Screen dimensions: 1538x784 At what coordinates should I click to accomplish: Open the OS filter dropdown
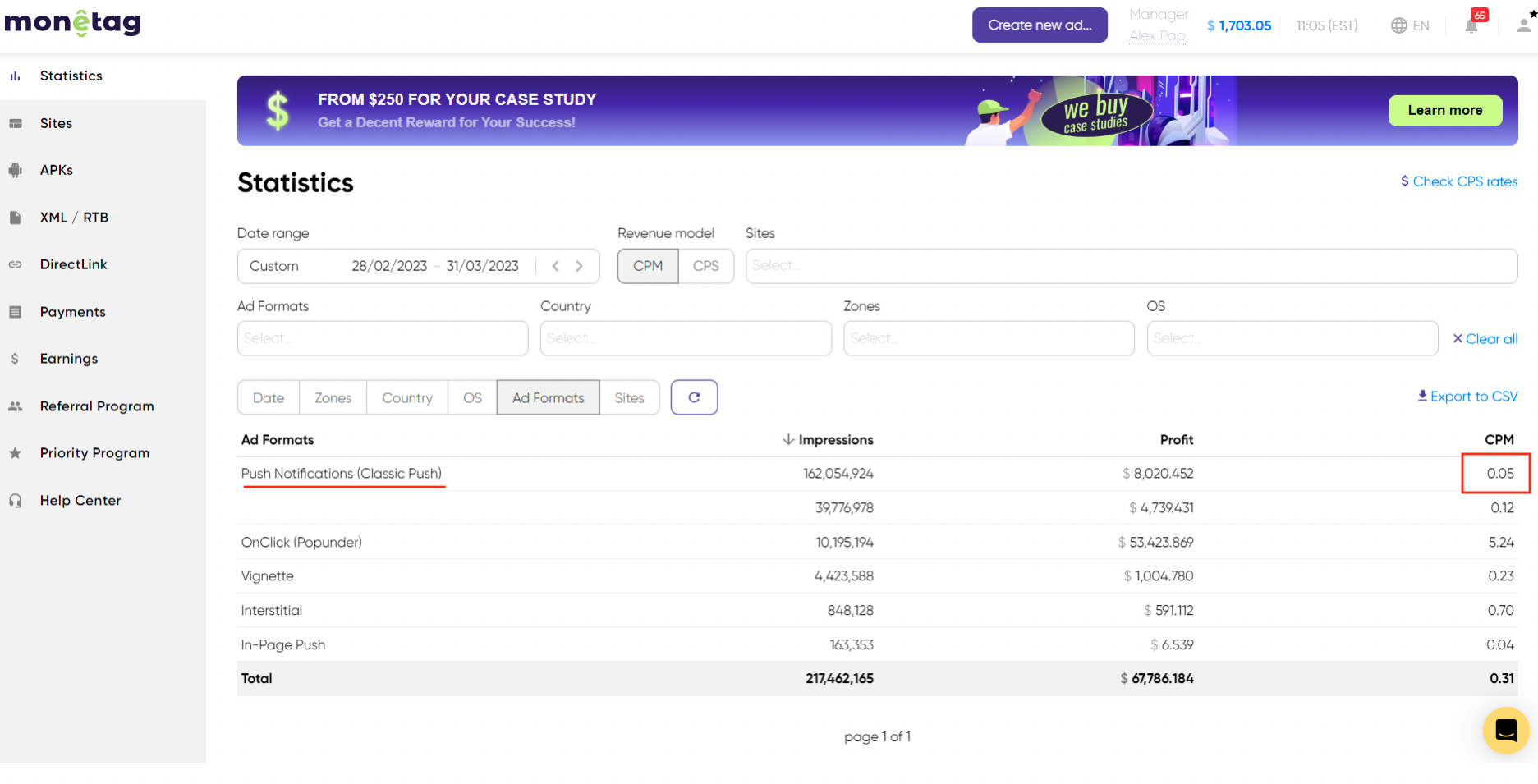(x=1292, y=338)
